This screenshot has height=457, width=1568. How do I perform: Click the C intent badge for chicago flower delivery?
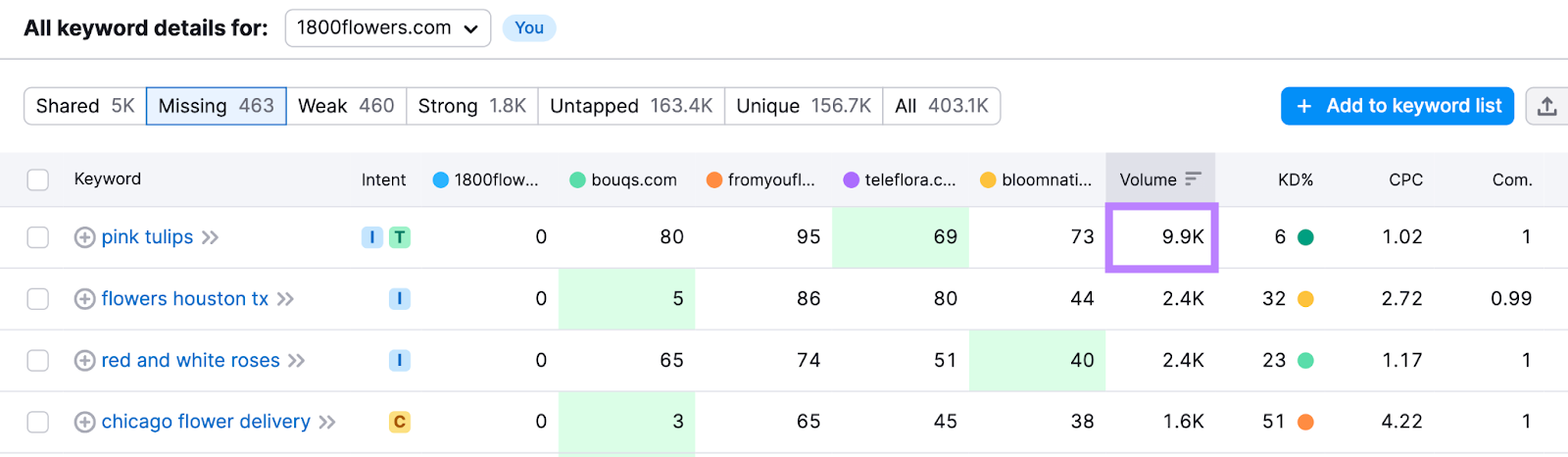[x=400, y=422]
